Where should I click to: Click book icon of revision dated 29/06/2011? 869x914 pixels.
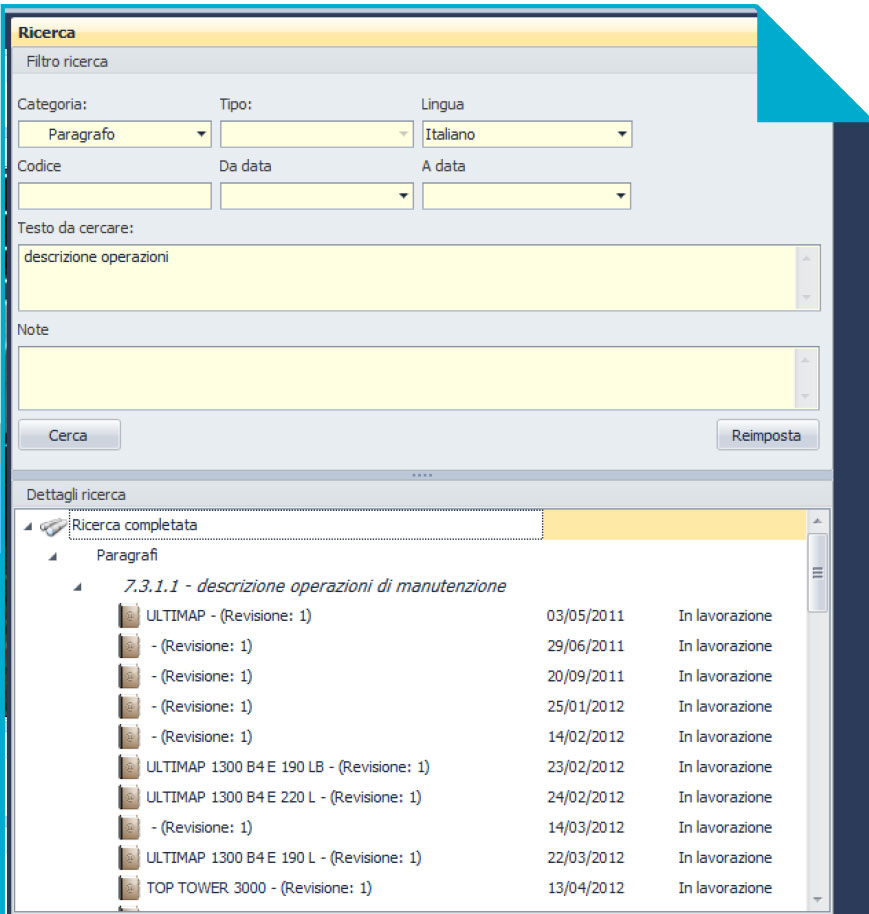point(128,647)
